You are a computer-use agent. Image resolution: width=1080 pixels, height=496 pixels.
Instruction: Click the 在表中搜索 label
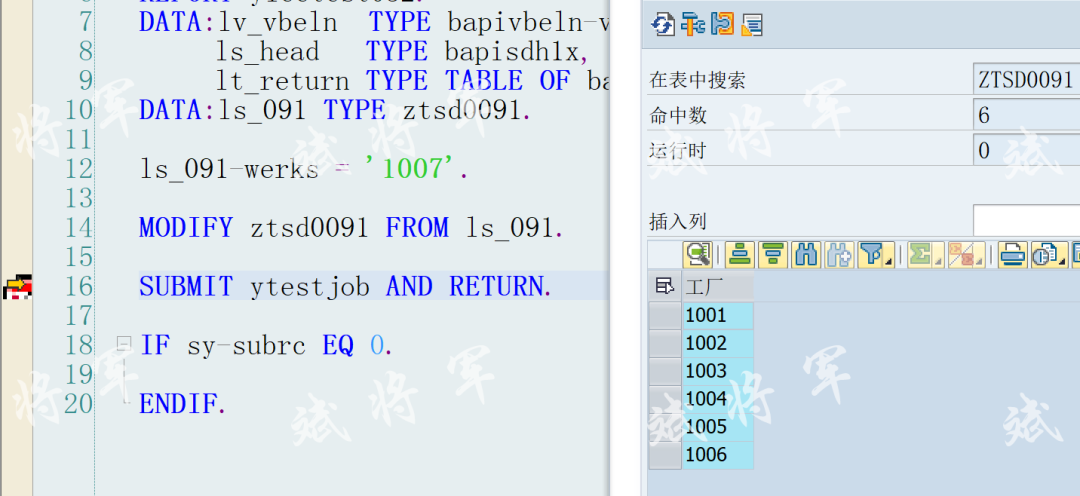697,81
